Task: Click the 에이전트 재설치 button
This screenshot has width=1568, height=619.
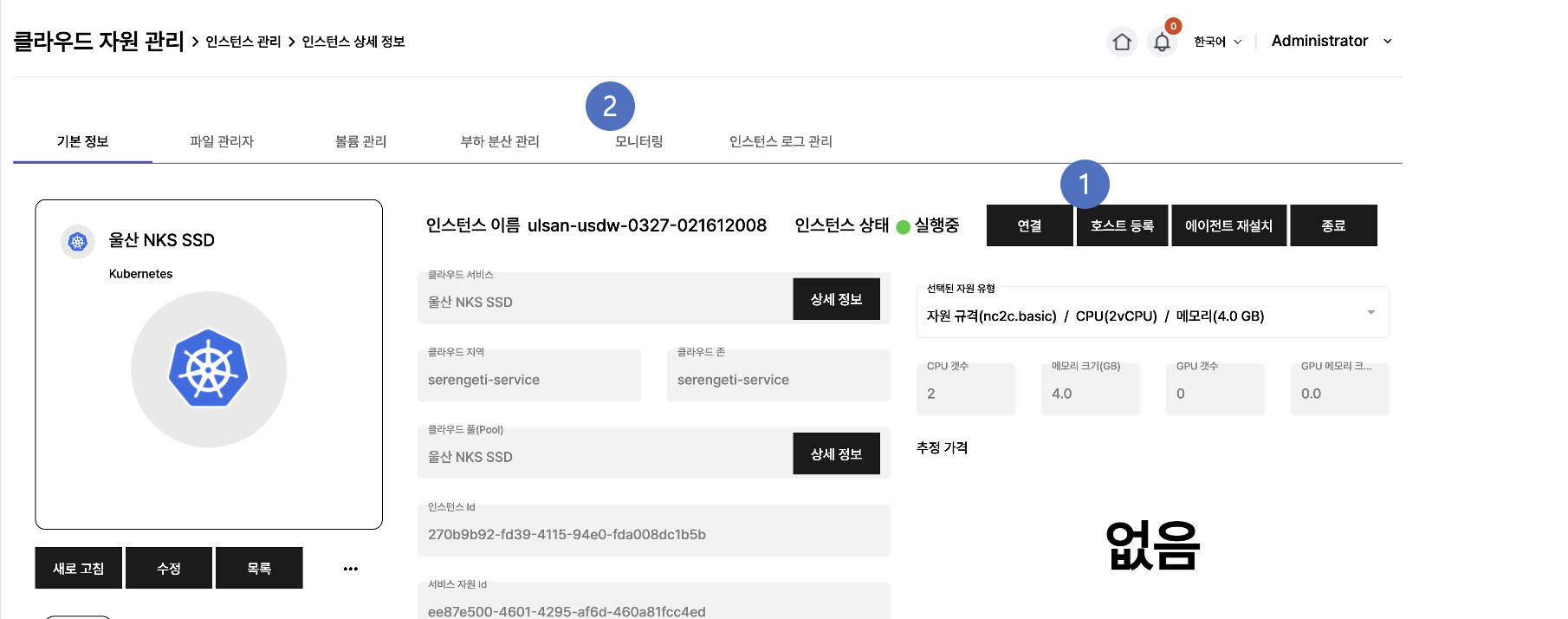Action: [1228, 225]
